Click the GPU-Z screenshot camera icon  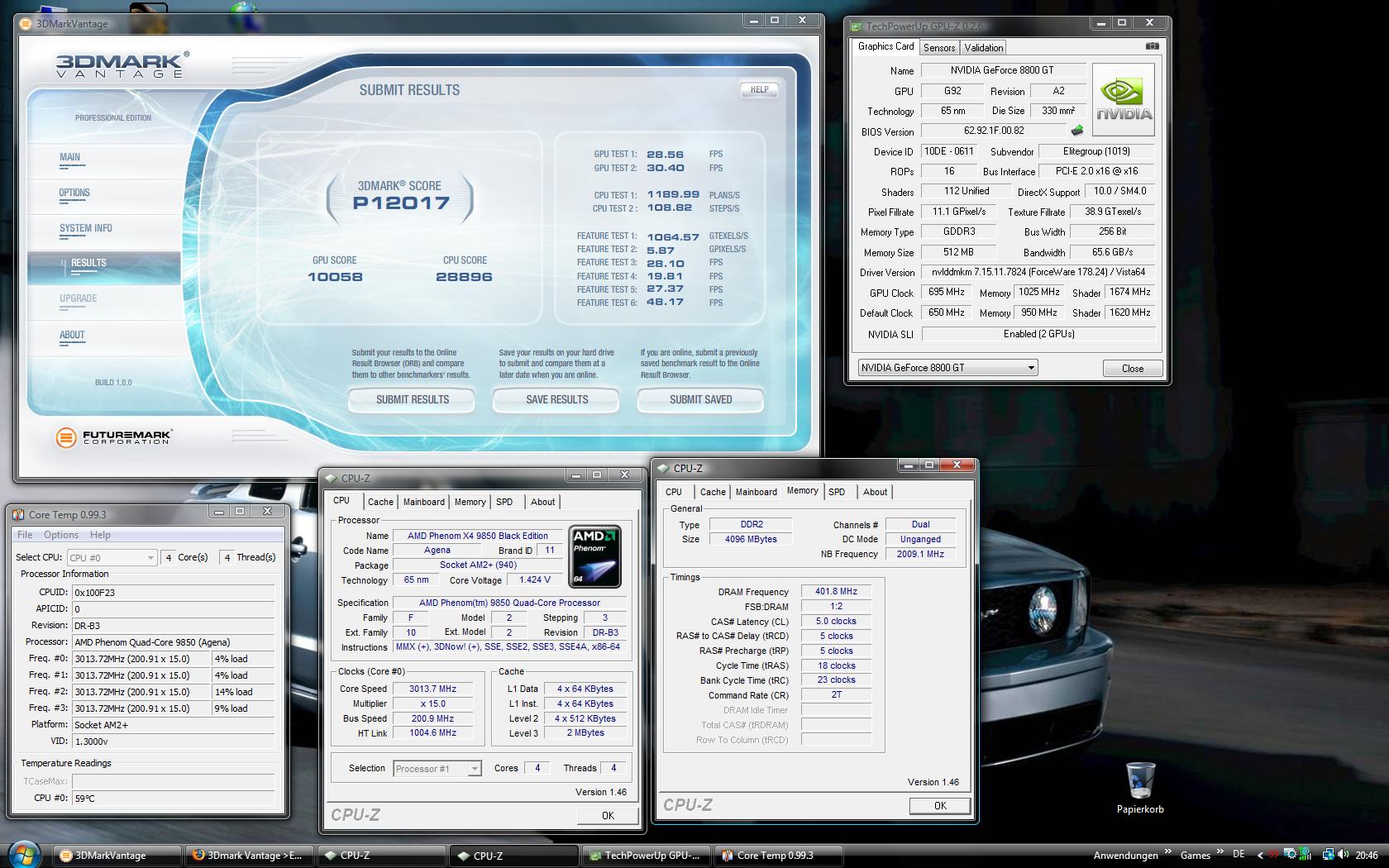[1152, 46]
